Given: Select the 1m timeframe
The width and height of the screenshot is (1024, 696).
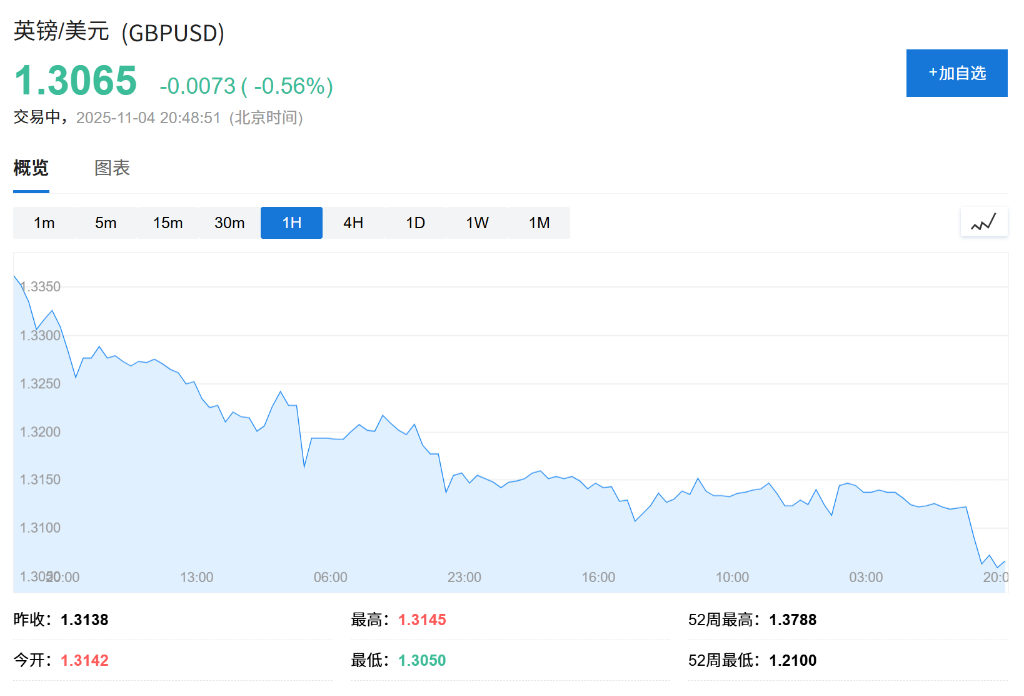Looking at the screenshot, I should pos(44,223).
